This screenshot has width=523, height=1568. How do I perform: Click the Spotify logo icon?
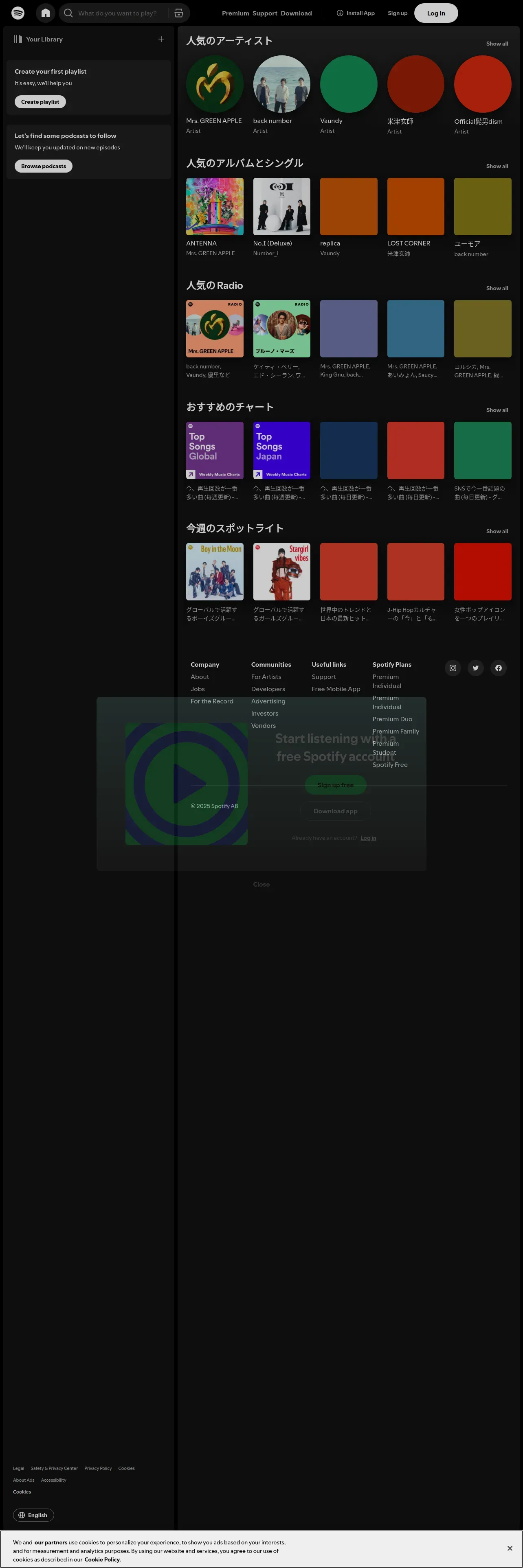pos(18,13)
